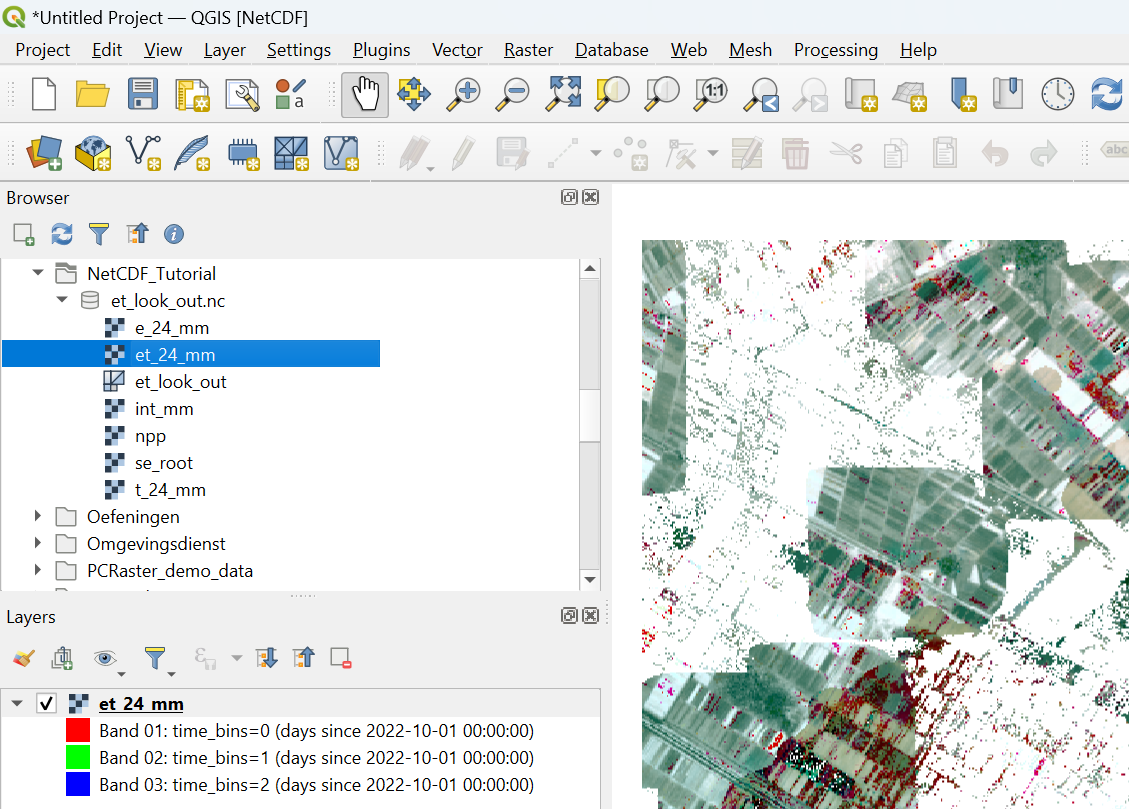Image resolution: width=1129 pixels, height=809 pixels.
Task: Open the Temporal Controller panel
Action: point(1057,95)
